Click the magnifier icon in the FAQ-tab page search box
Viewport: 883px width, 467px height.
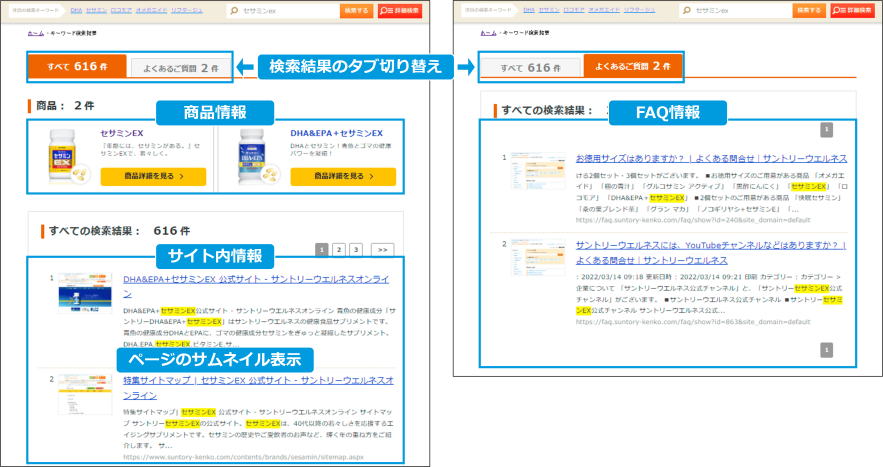(x=686, y=10)
